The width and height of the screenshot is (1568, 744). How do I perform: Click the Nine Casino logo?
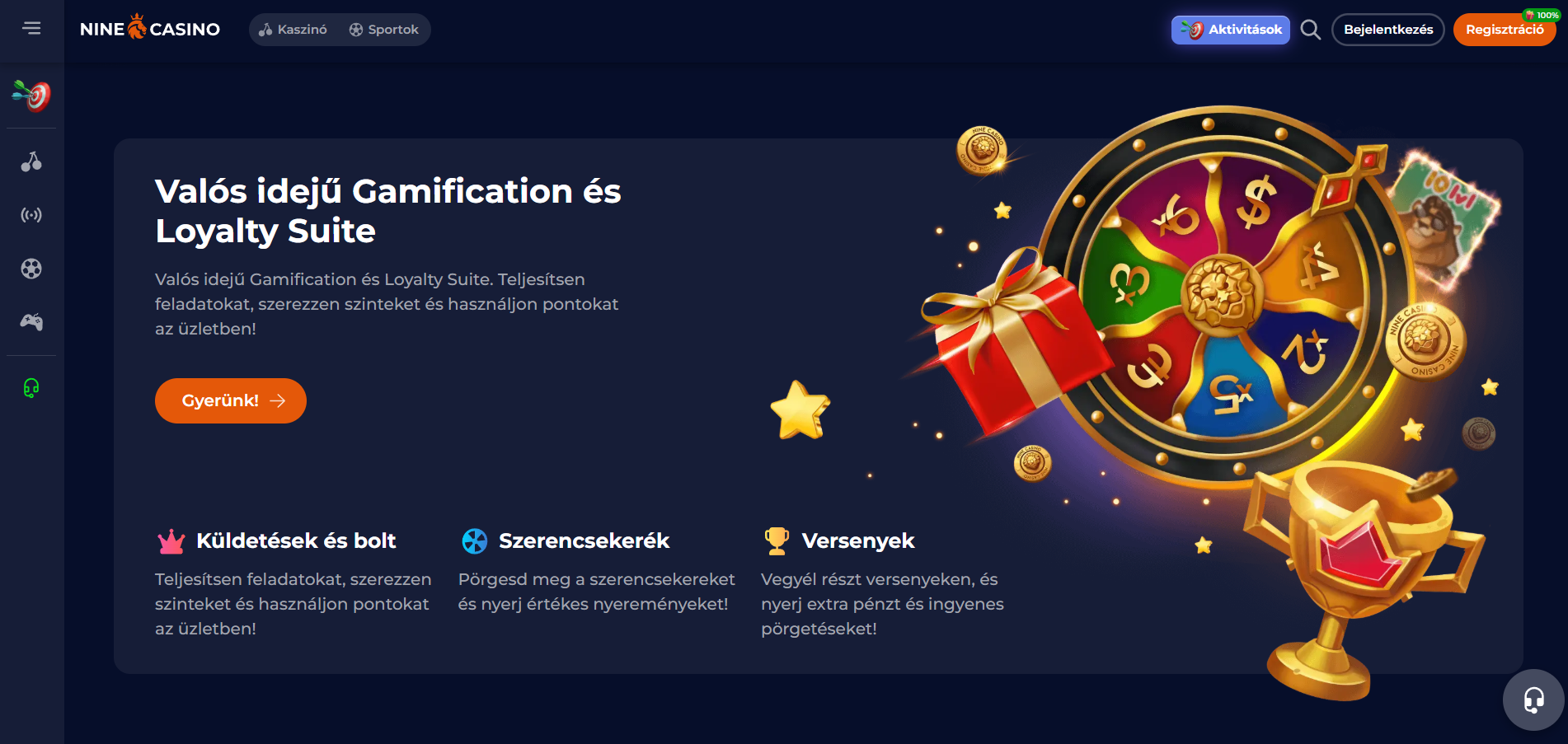click(x=150, y=29)
